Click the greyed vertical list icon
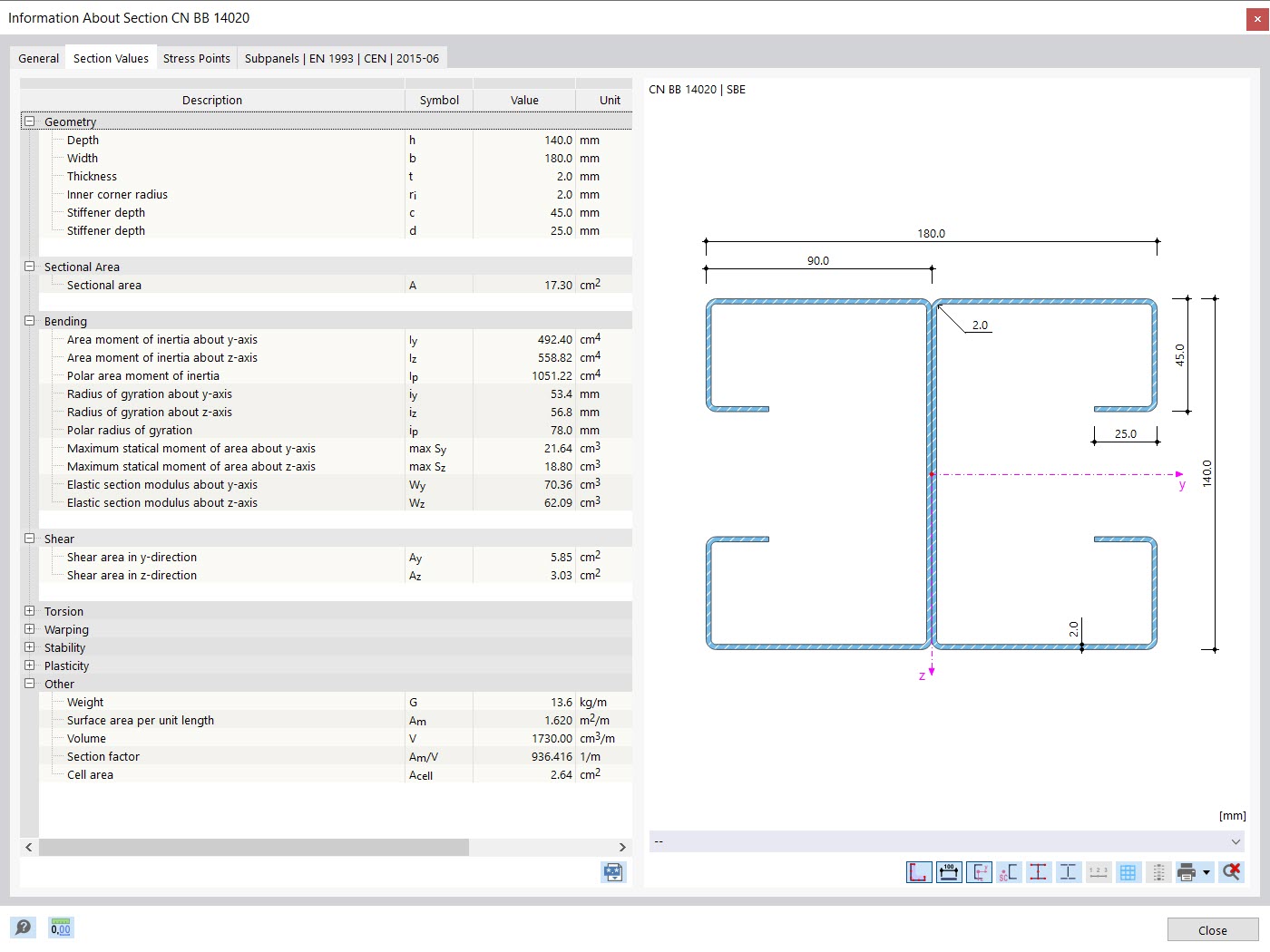The height and width of the screenshot is (952, 1270). (1158, 872)
